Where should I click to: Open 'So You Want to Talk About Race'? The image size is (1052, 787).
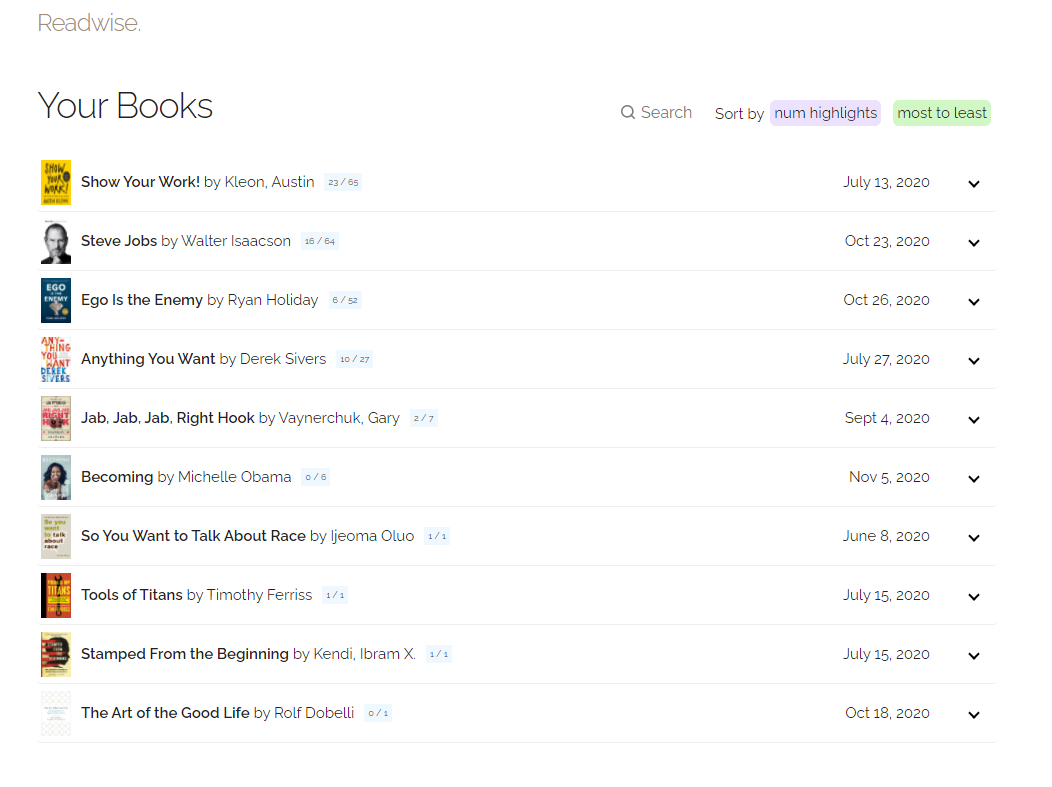point(193,536)
